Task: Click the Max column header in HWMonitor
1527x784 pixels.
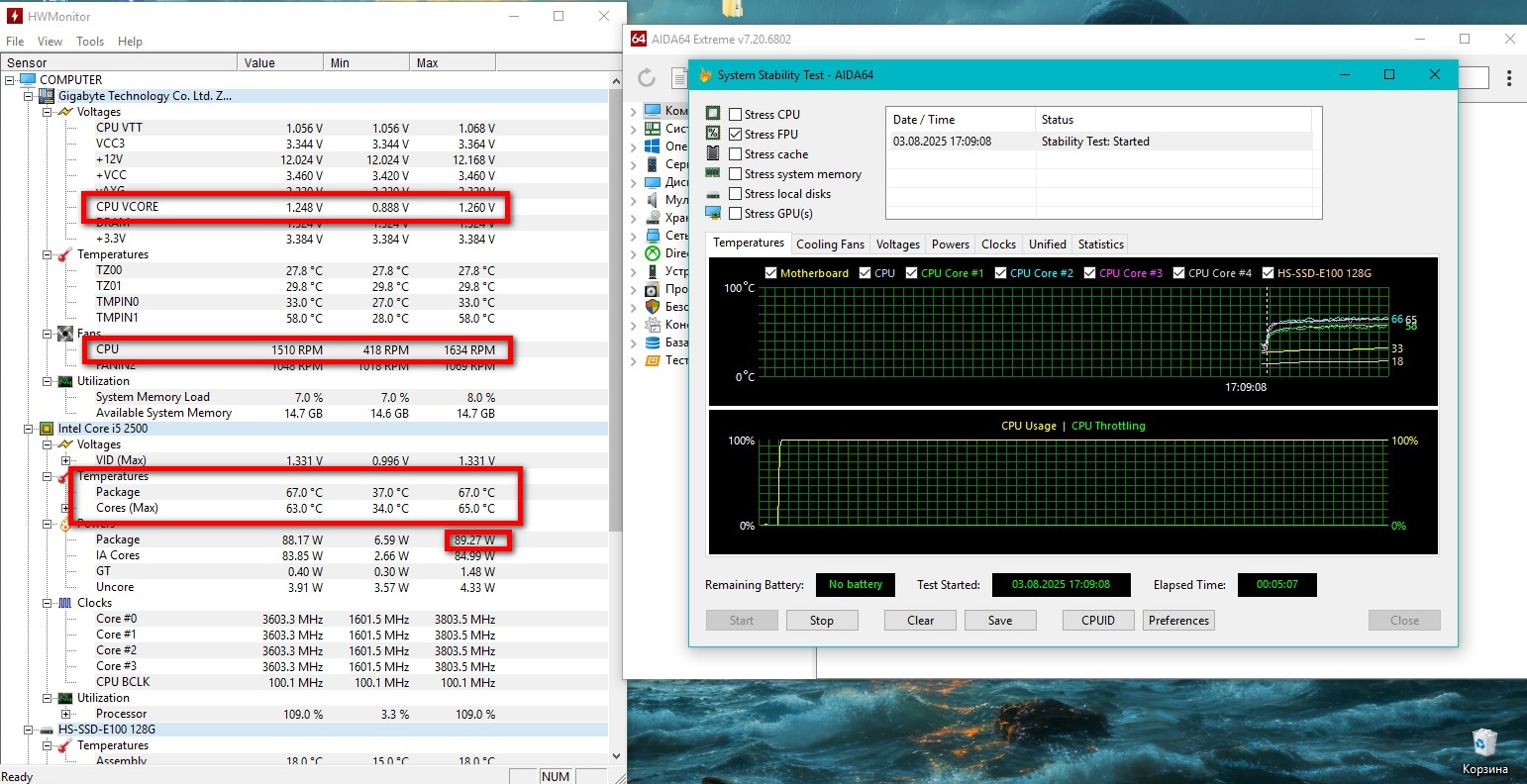Action: 453,63
